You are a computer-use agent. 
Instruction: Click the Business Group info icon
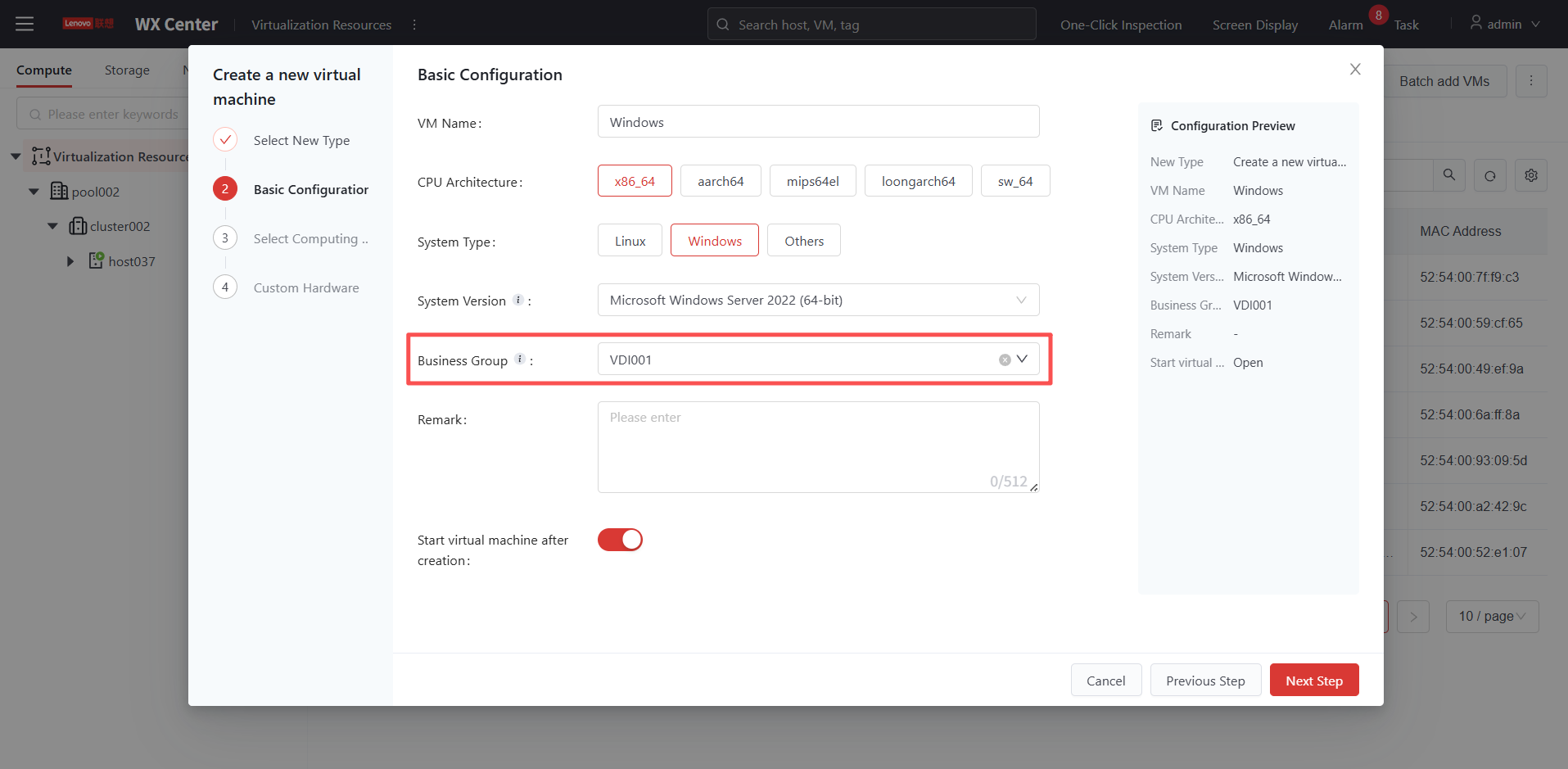tap(519, 360)
